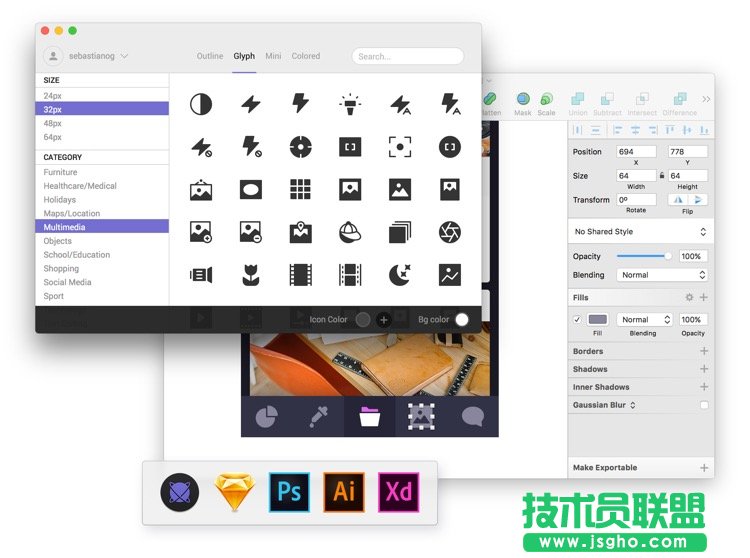Screen dimensions: 750x558
Task: Open the No Shared Style dropdown
Action: [640, 231]
